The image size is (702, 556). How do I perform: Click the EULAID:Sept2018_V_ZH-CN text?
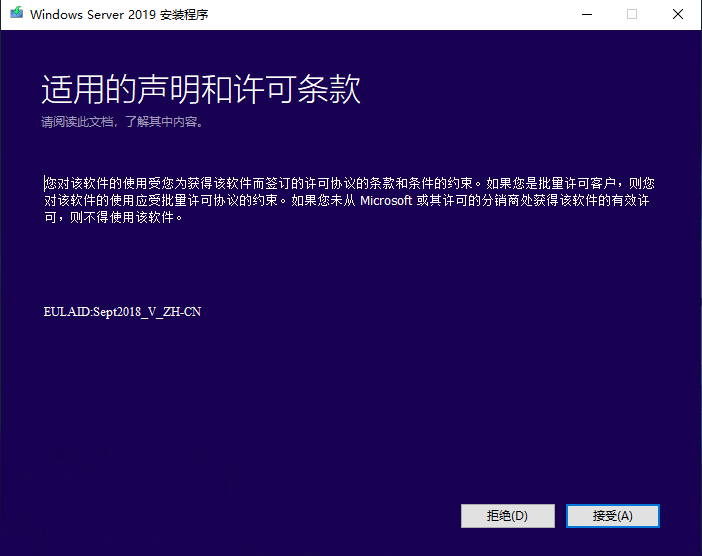click(x=122, y=312)
